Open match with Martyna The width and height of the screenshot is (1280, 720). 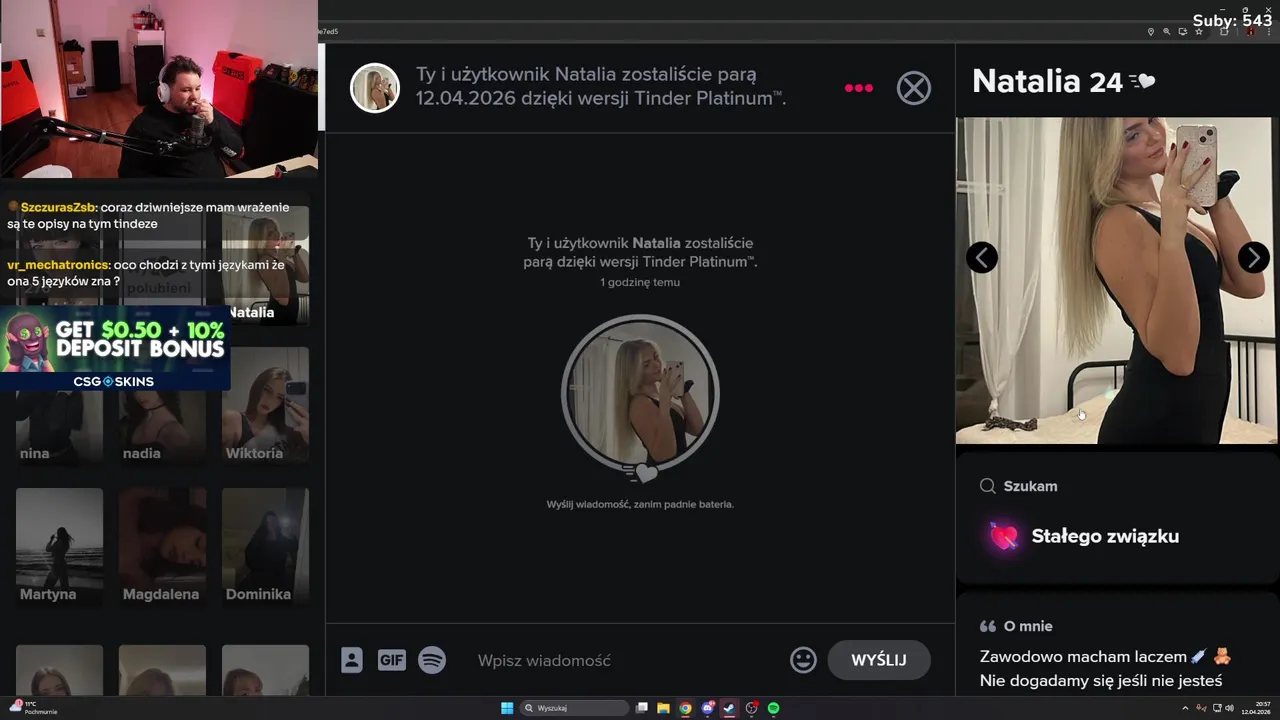59,546
